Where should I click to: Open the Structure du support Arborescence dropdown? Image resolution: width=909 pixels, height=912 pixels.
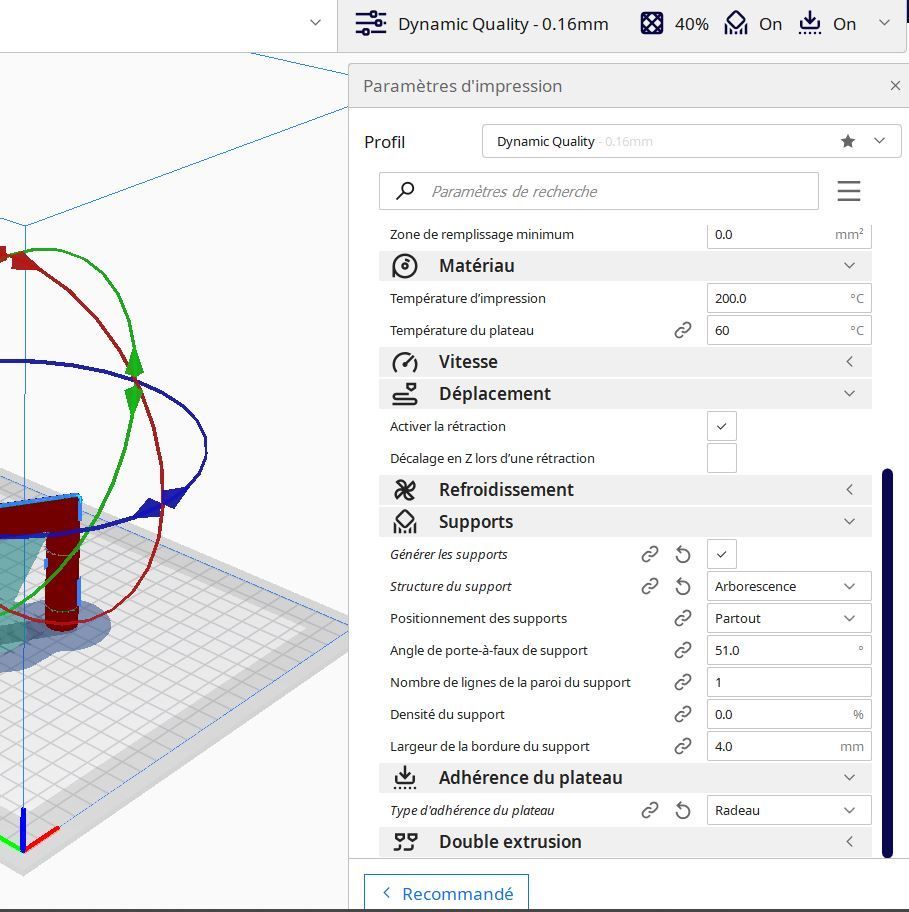[x=789, y=586]
